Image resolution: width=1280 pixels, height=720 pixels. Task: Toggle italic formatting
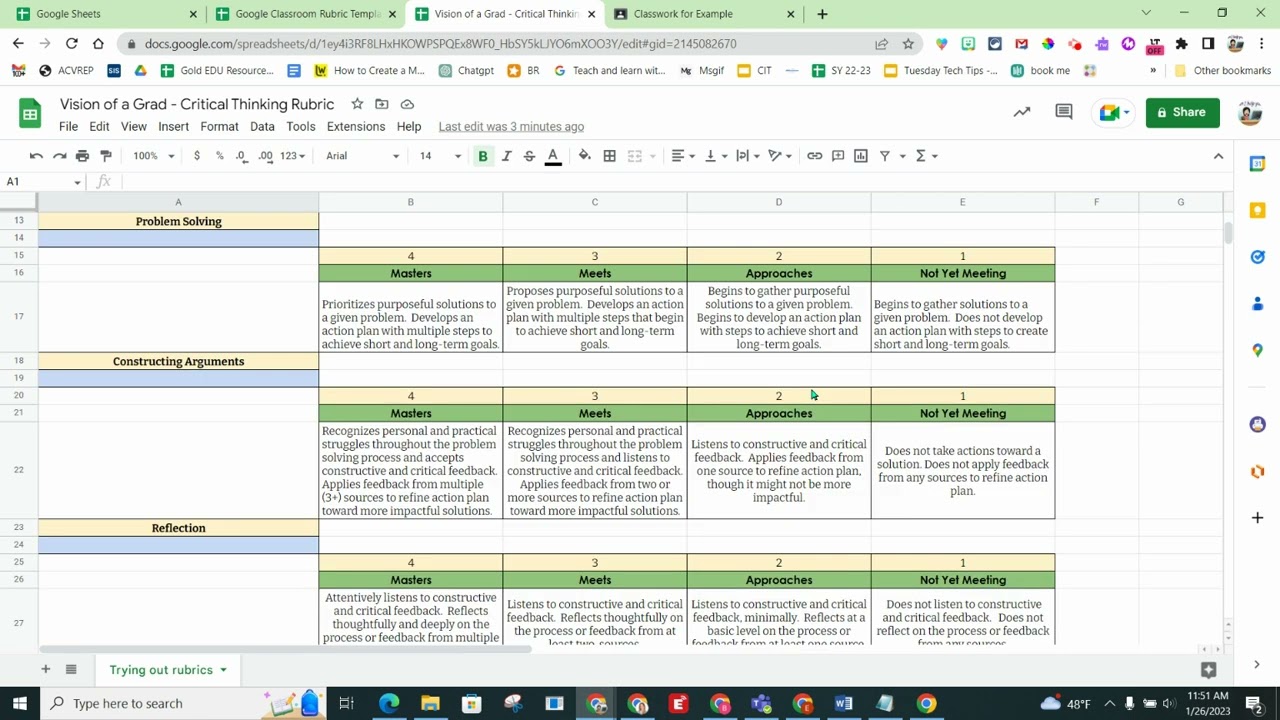click(506, 156)
